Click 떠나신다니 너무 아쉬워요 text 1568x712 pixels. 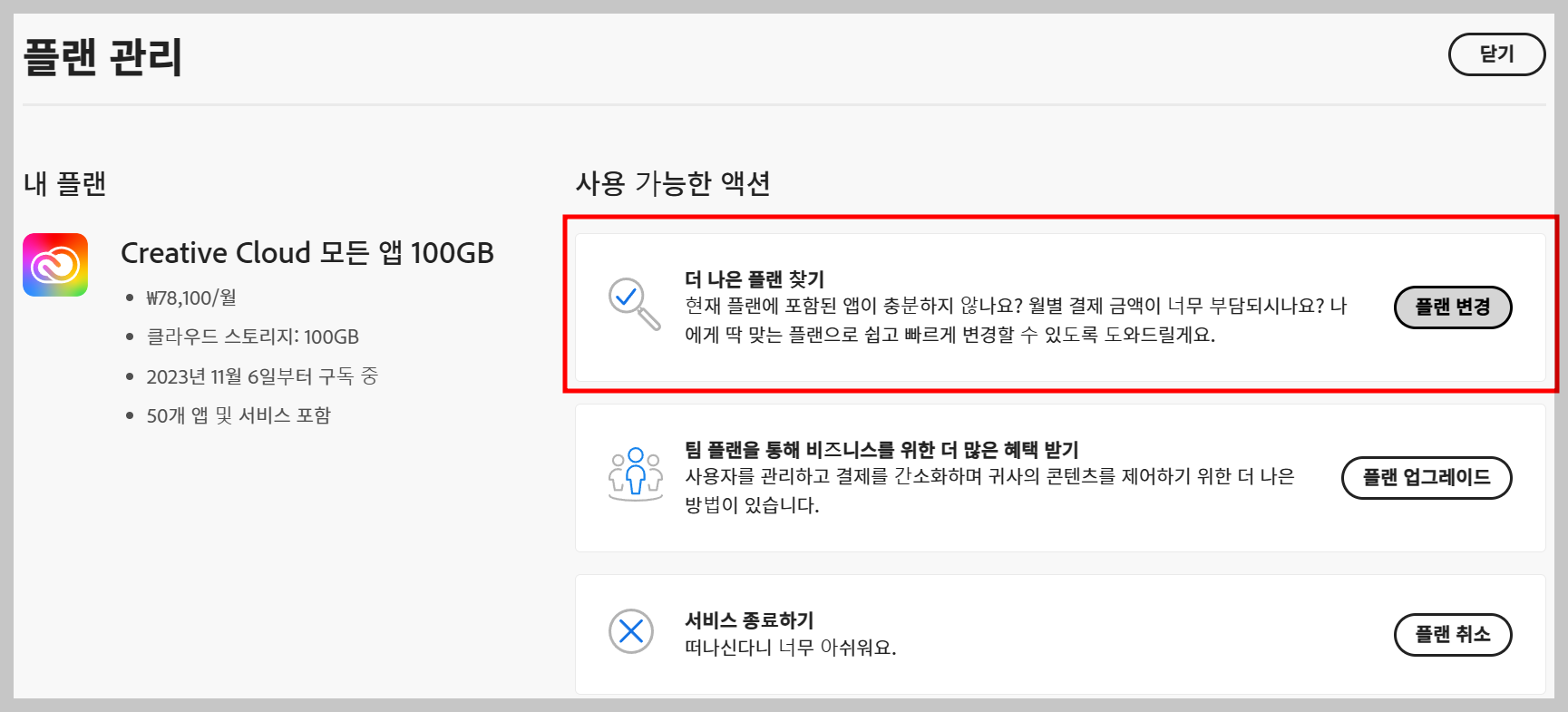(x=791, y=648)
